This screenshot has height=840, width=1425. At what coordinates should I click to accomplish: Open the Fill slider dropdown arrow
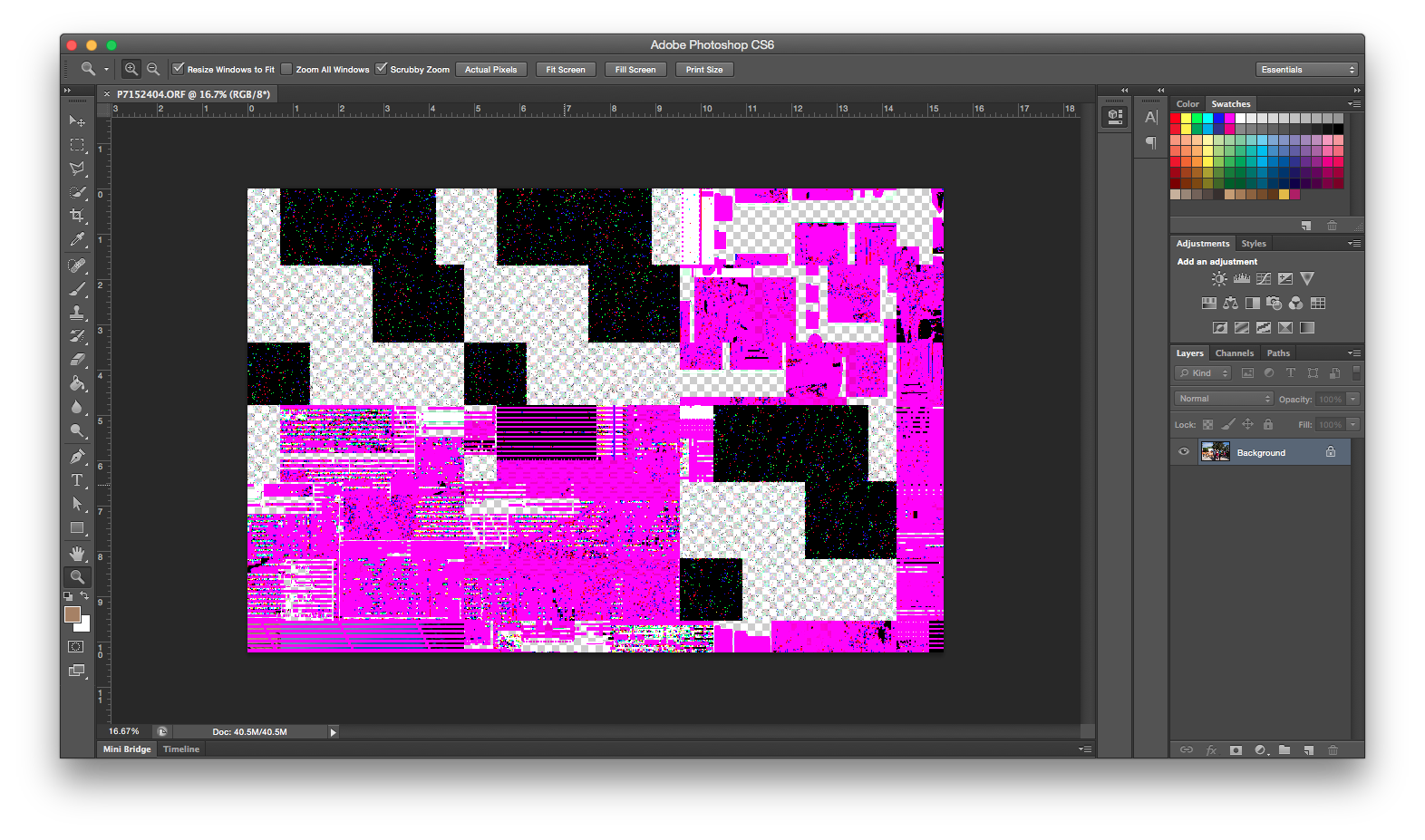[1353, 424]
